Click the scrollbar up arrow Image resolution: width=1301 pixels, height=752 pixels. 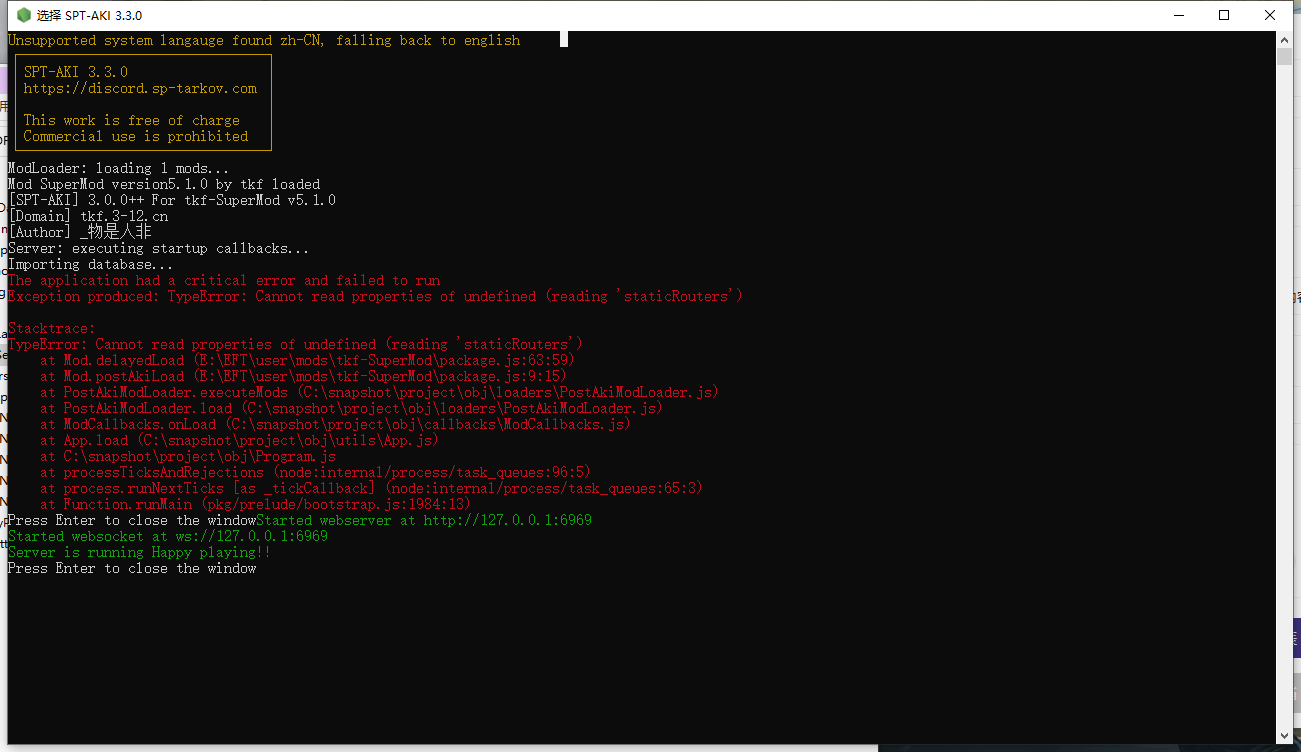pyautogui.click(x=1285, y=38)
